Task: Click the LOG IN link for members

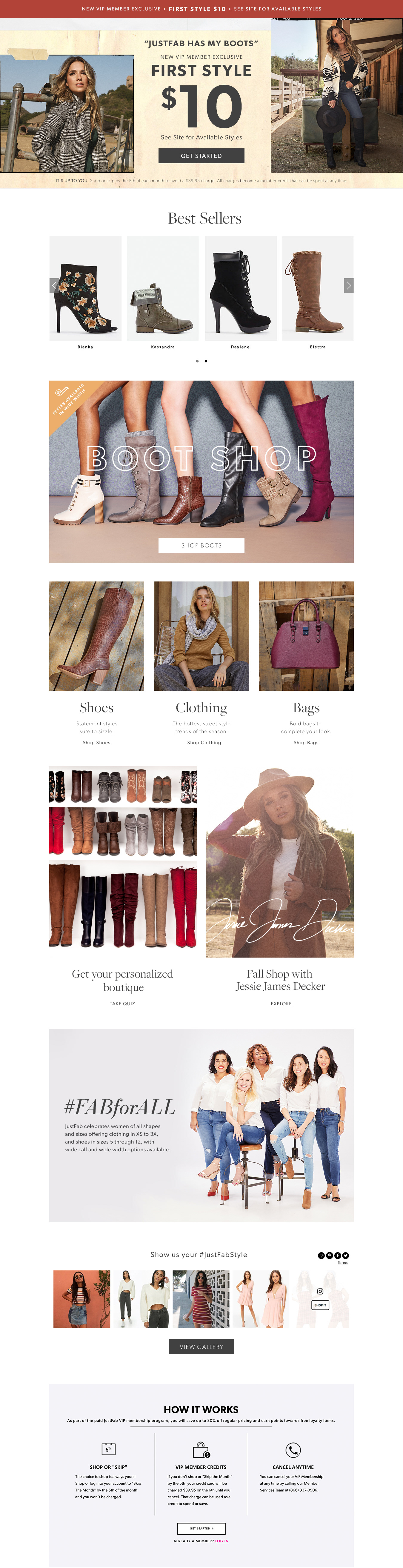Action: point(222,1541)
